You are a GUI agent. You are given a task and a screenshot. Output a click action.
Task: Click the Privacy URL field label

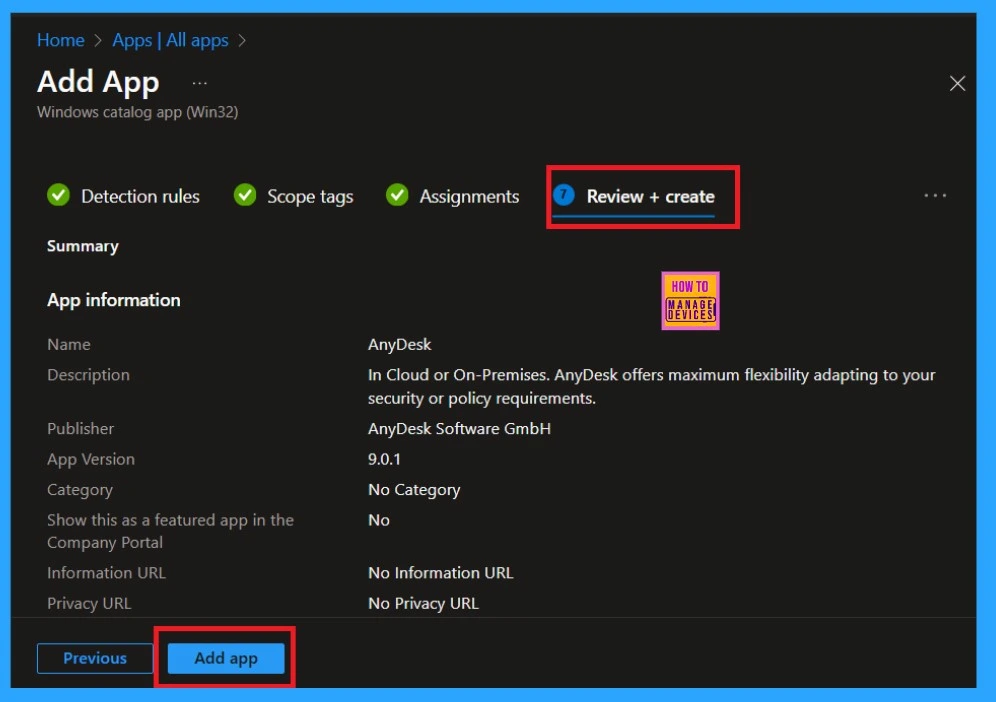89,604
